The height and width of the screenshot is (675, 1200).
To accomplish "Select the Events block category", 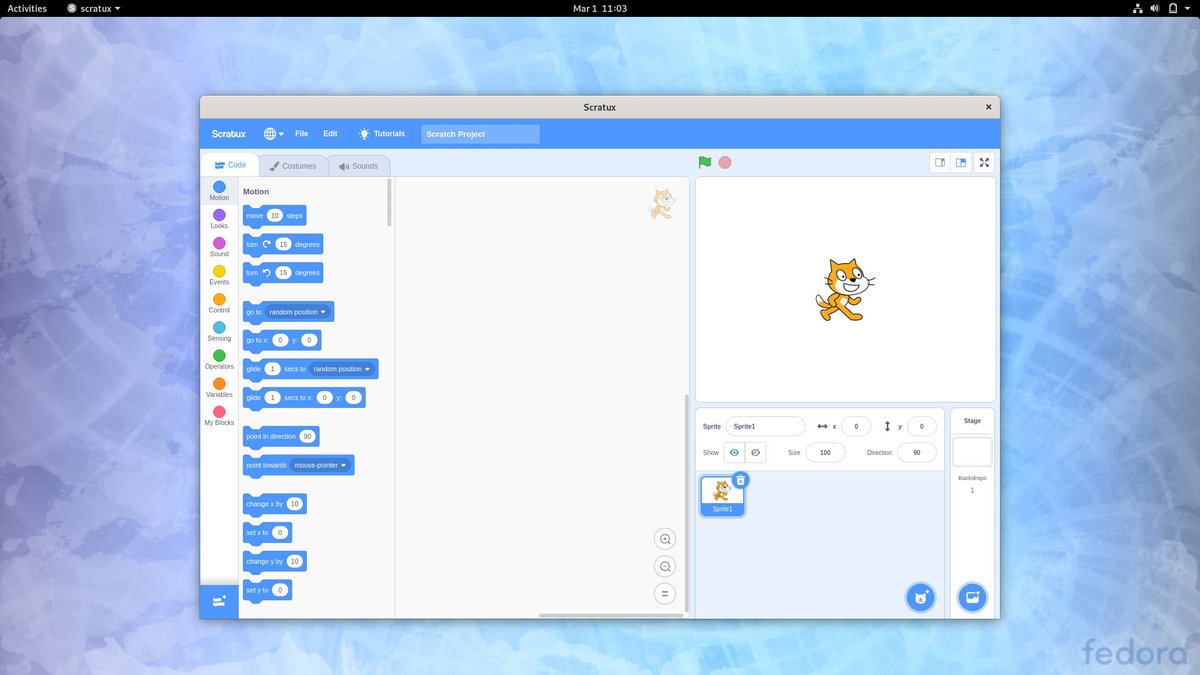I will tap(219, 275).
